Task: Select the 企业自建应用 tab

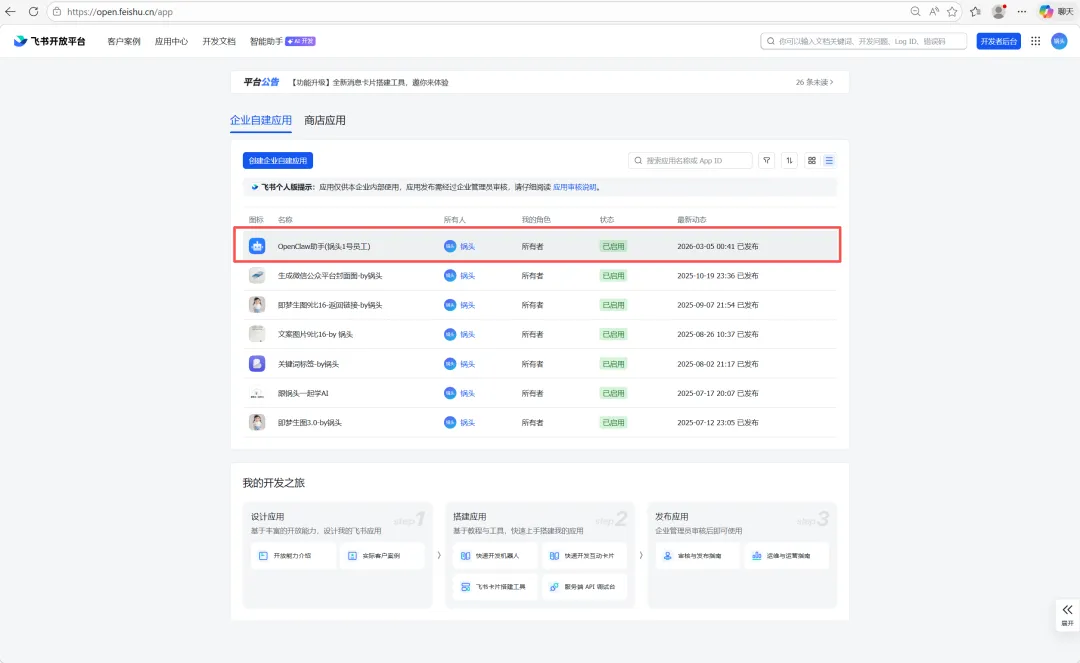Action: [260, 120]
